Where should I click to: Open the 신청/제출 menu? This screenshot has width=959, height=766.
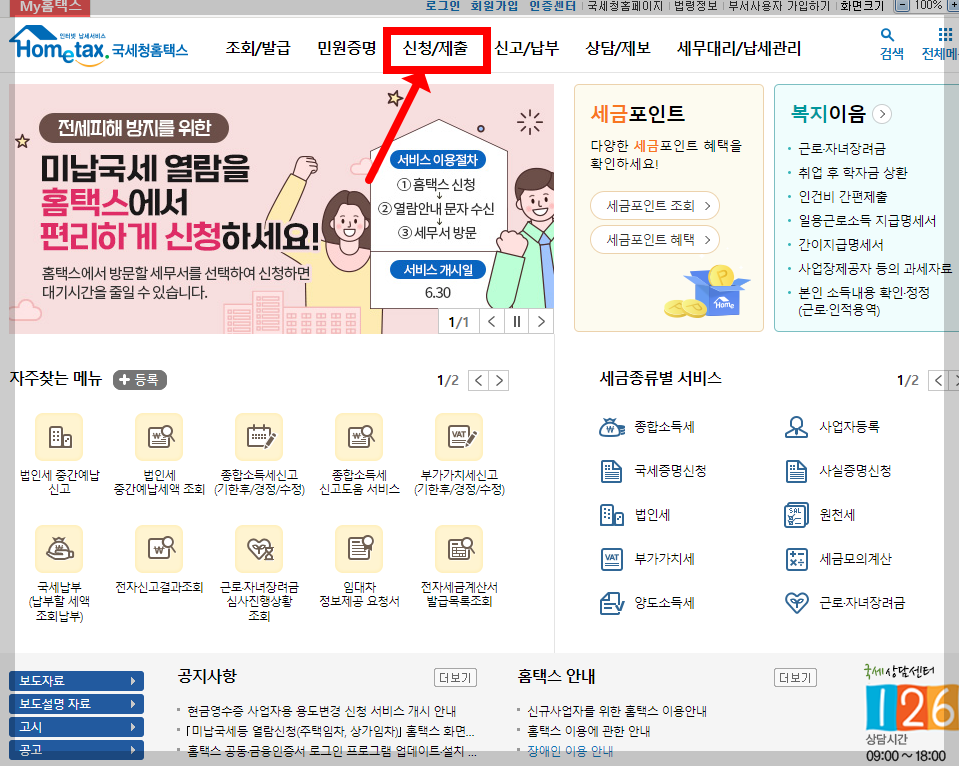[x=435, y=48]
